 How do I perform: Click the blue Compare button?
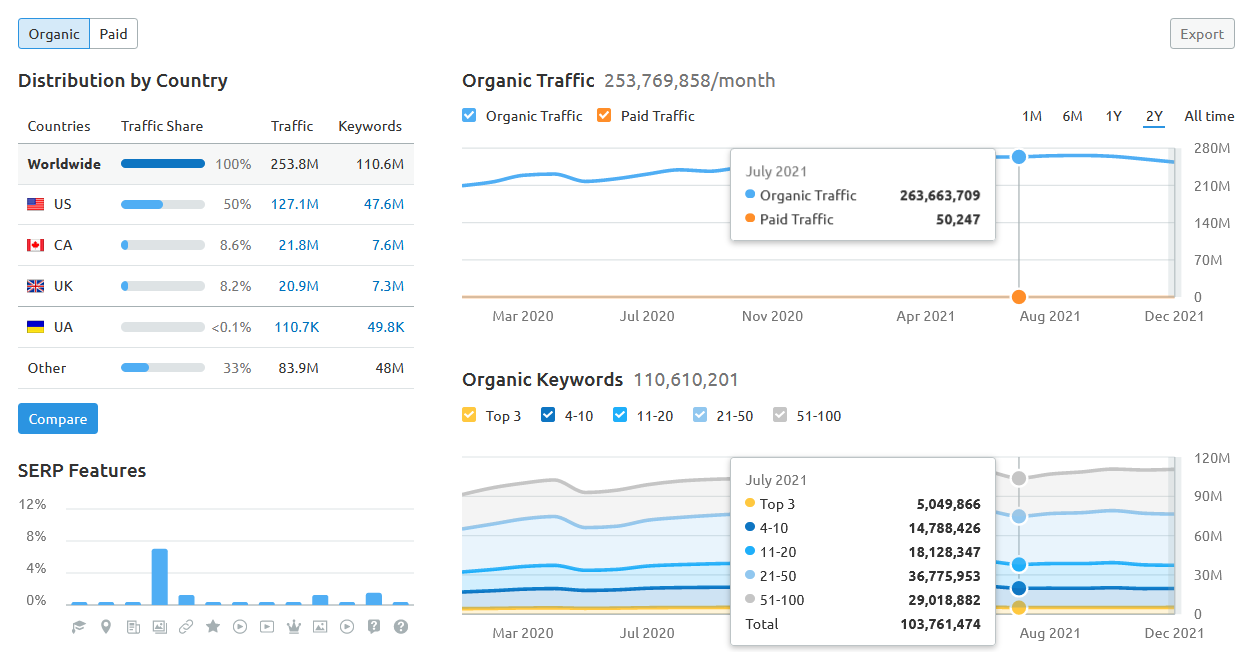[x=58, y=419]
